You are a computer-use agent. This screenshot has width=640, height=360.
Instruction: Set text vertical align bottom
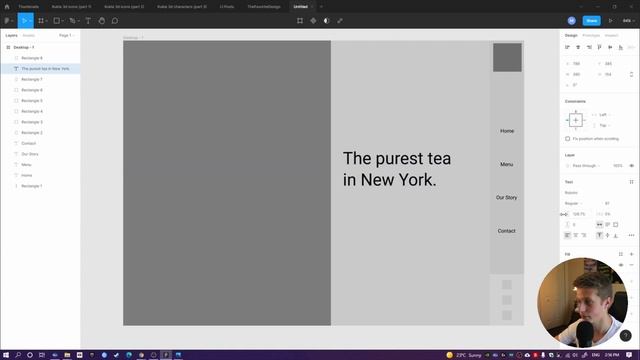click(x=616, y=235)
